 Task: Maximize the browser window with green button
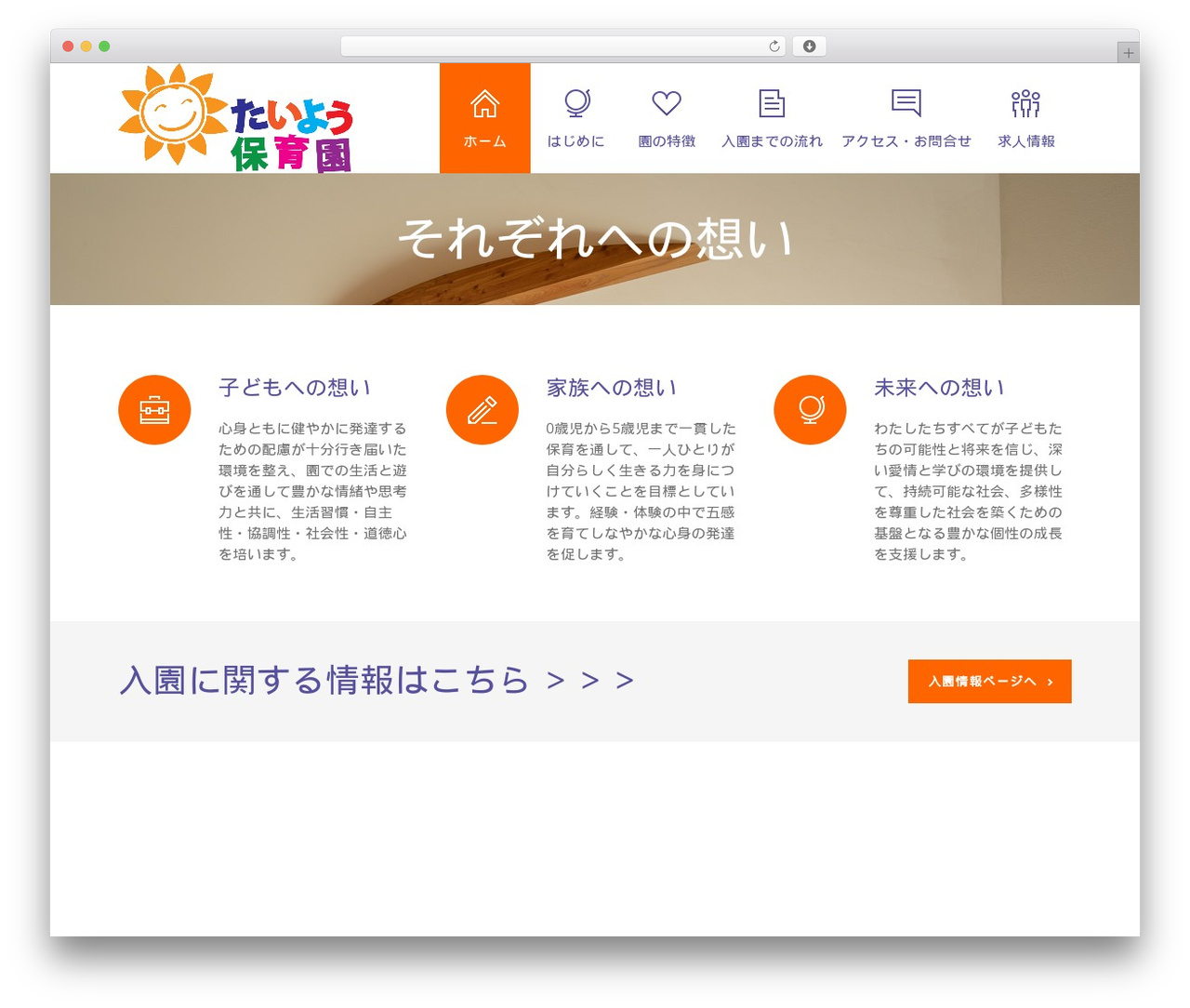tap(104, 46)
